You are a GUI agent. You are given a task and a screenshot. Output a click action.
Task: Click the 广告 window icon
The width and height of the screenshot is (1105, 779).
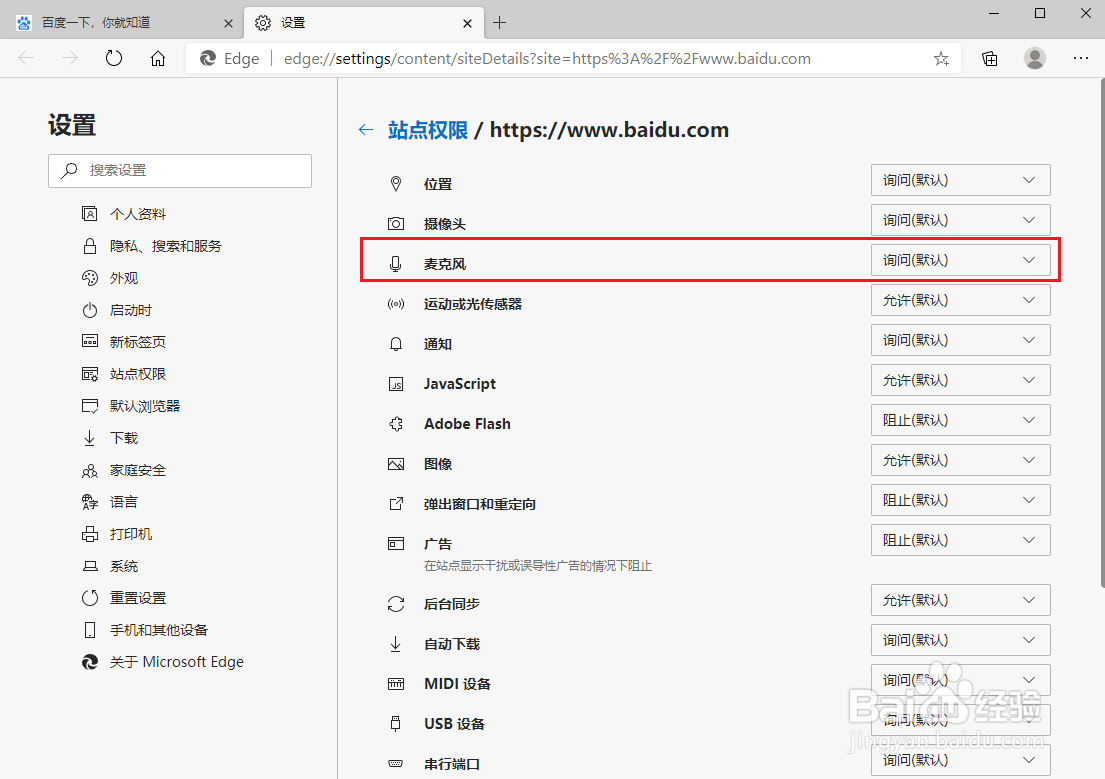[x=396, y=544]
